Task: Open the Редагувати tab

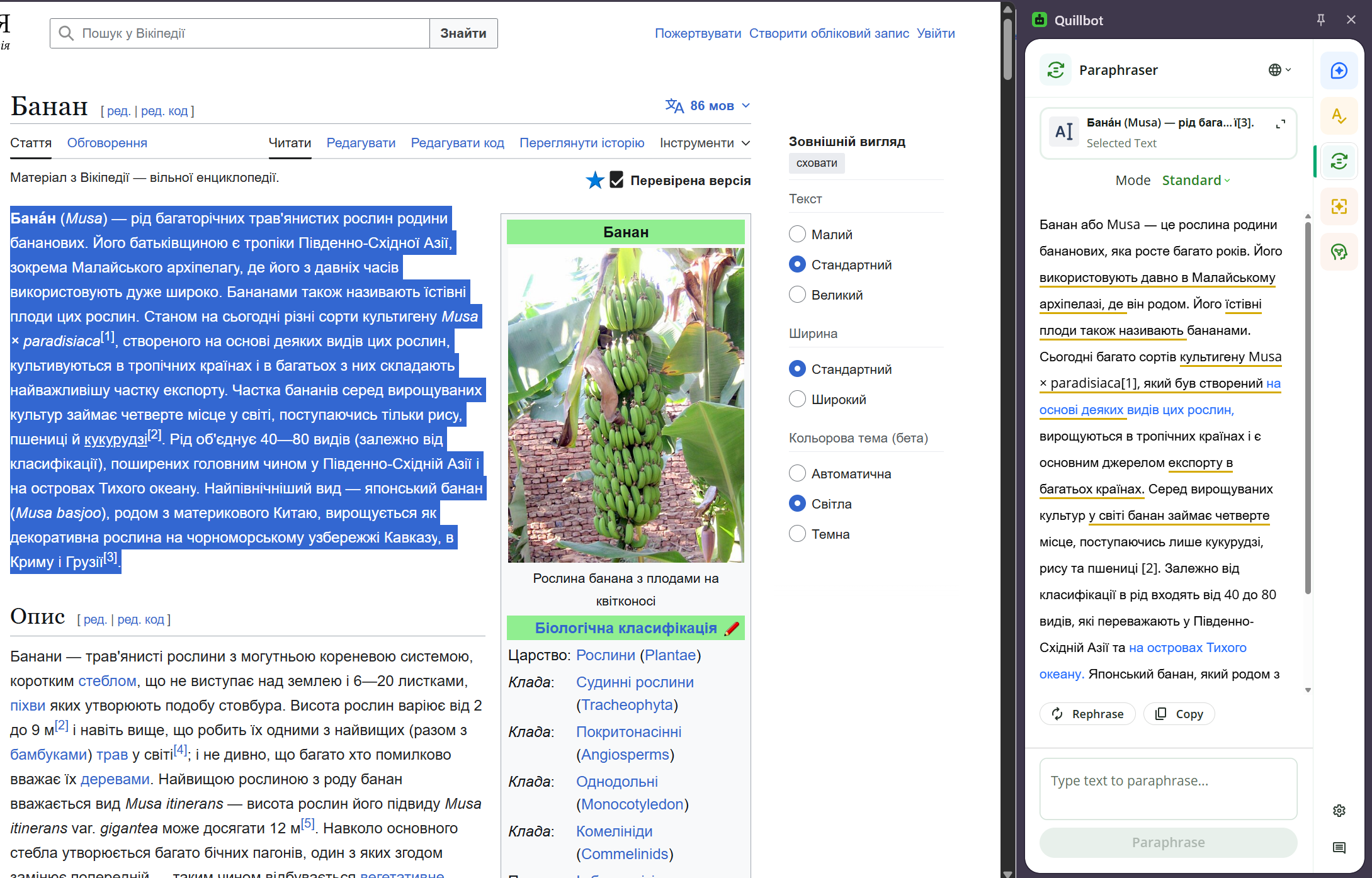Action: (361, 143)
